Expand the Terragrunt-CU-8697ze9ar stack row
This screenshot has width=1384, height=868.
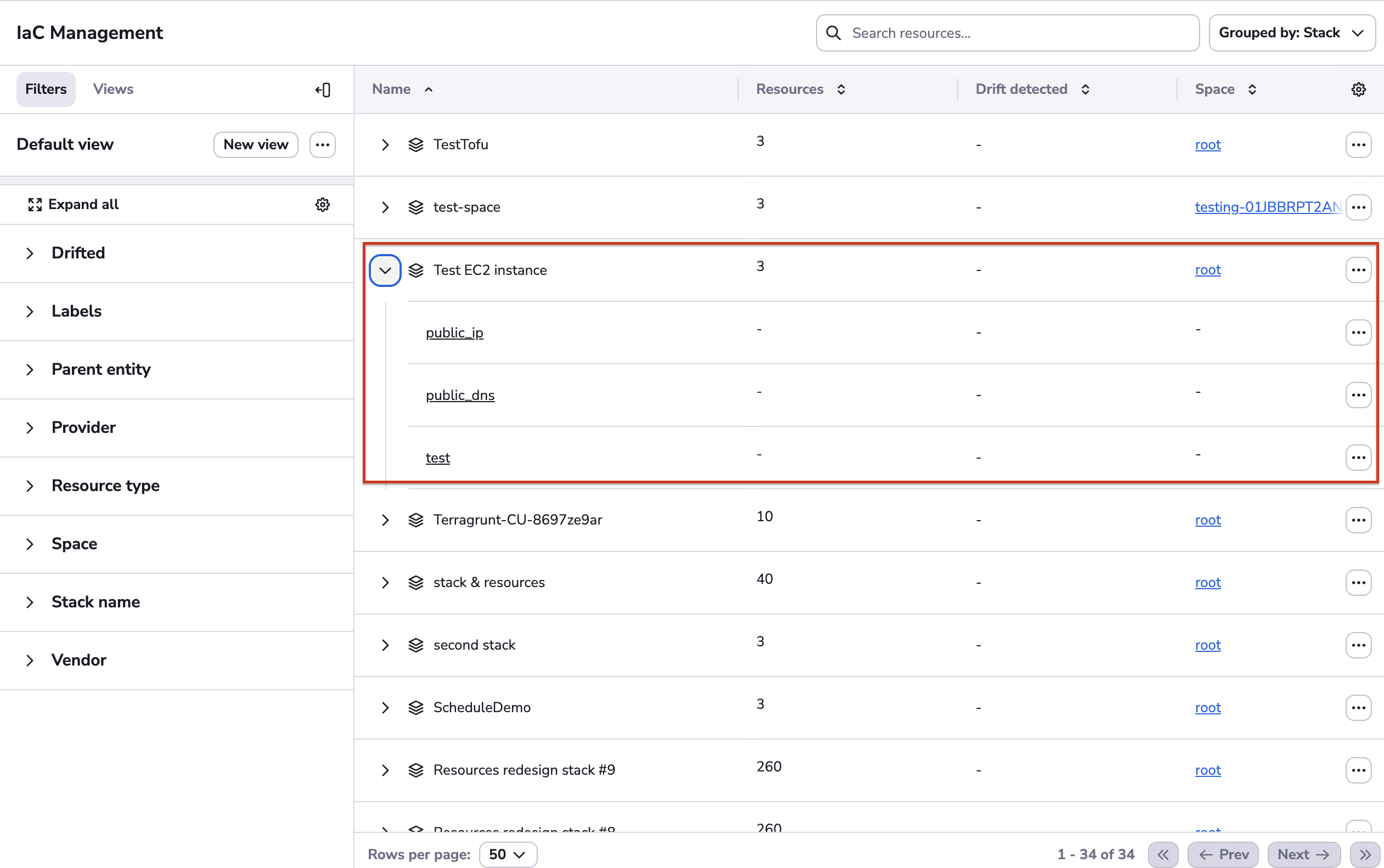(x=385, y=520)
